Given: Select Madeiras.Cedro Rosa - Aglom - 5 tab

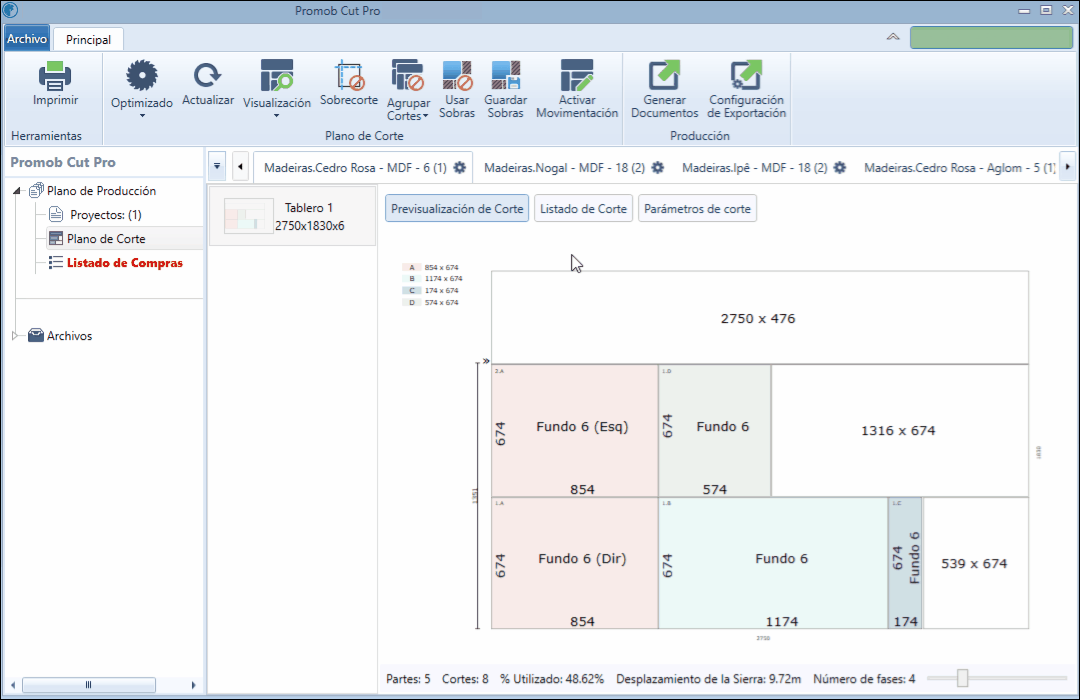Looking at the screenshot, I should pos(959,167).
